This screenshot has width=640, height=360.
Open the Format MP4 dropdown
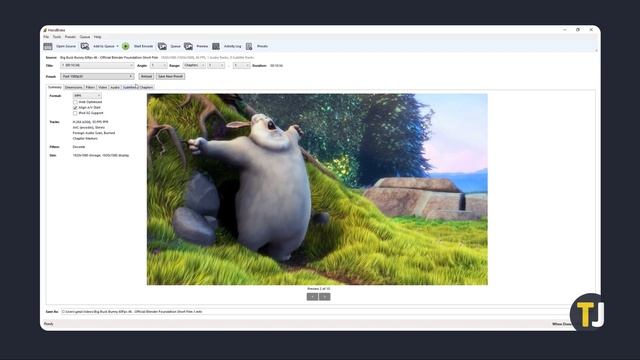point(87,96)
